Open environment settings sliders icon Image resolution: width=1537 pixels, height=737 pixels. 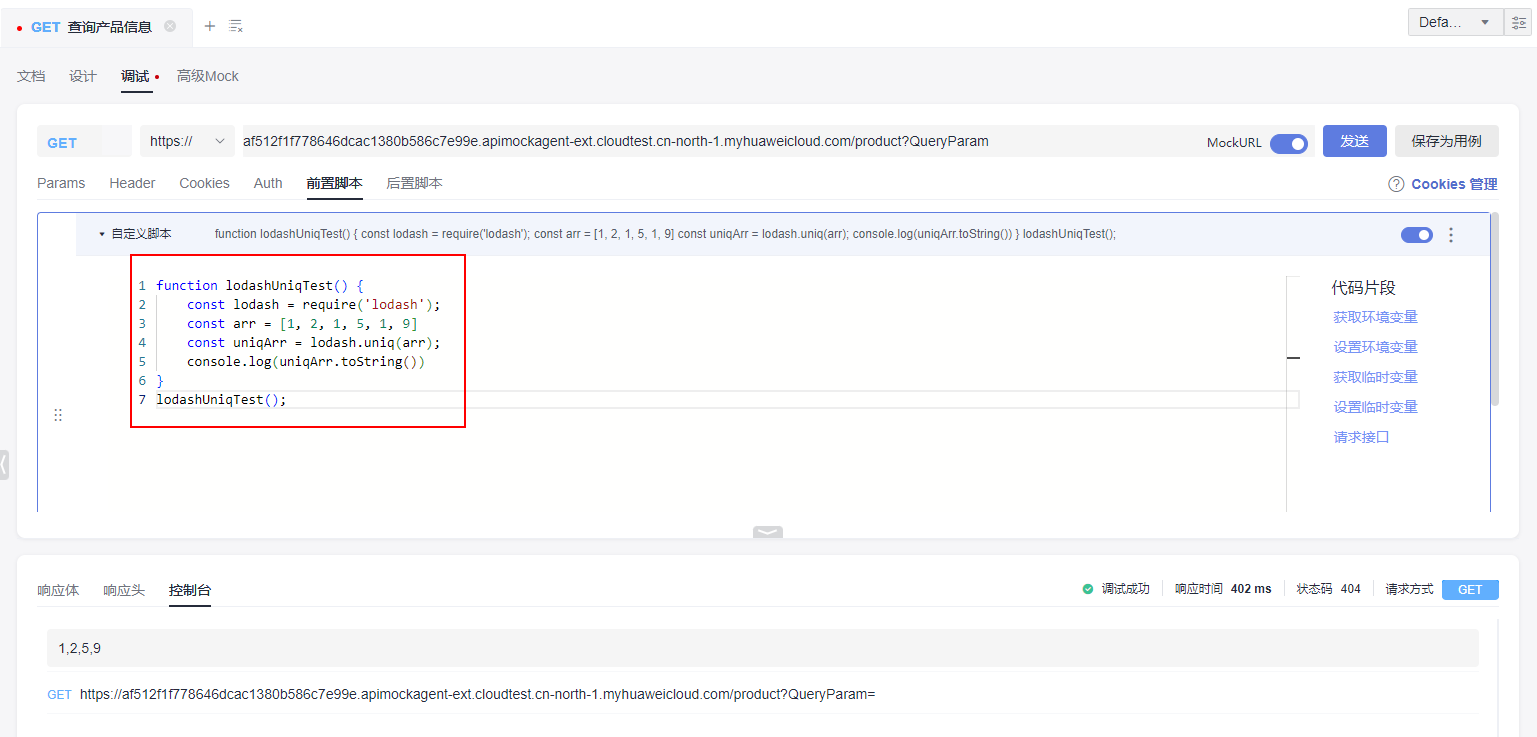pos(1519,22)
